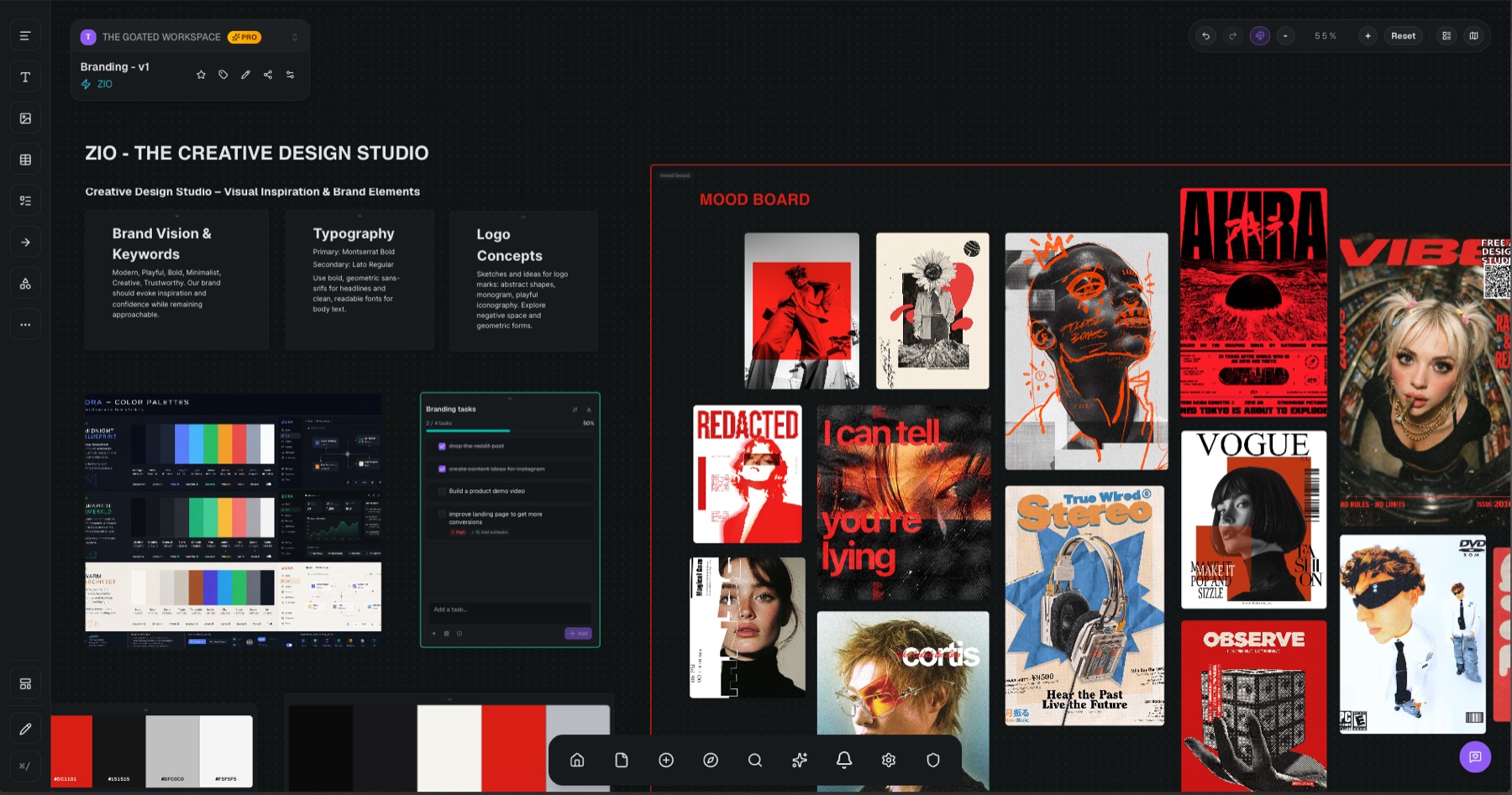Select the pencil draw tool in sidebar
The height and width of the screenshot is (795, 1512).
tap(25, 729)
